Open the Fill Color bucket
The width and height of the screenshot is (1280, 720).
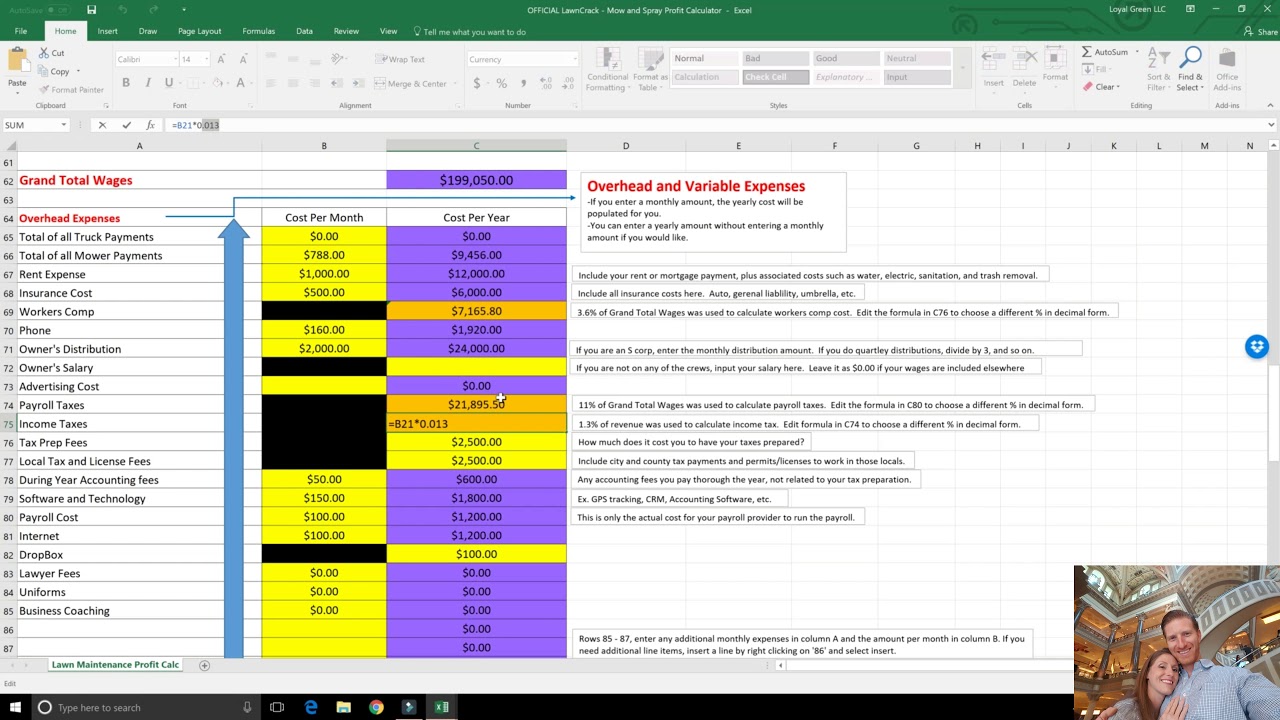[x=217, y=83]
